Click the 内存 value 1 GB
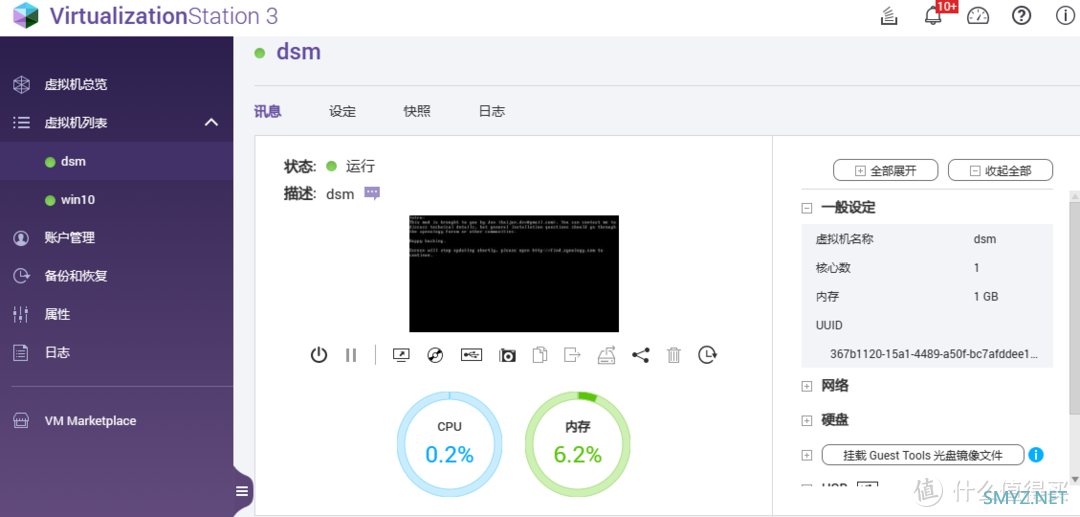 [986, 297]
